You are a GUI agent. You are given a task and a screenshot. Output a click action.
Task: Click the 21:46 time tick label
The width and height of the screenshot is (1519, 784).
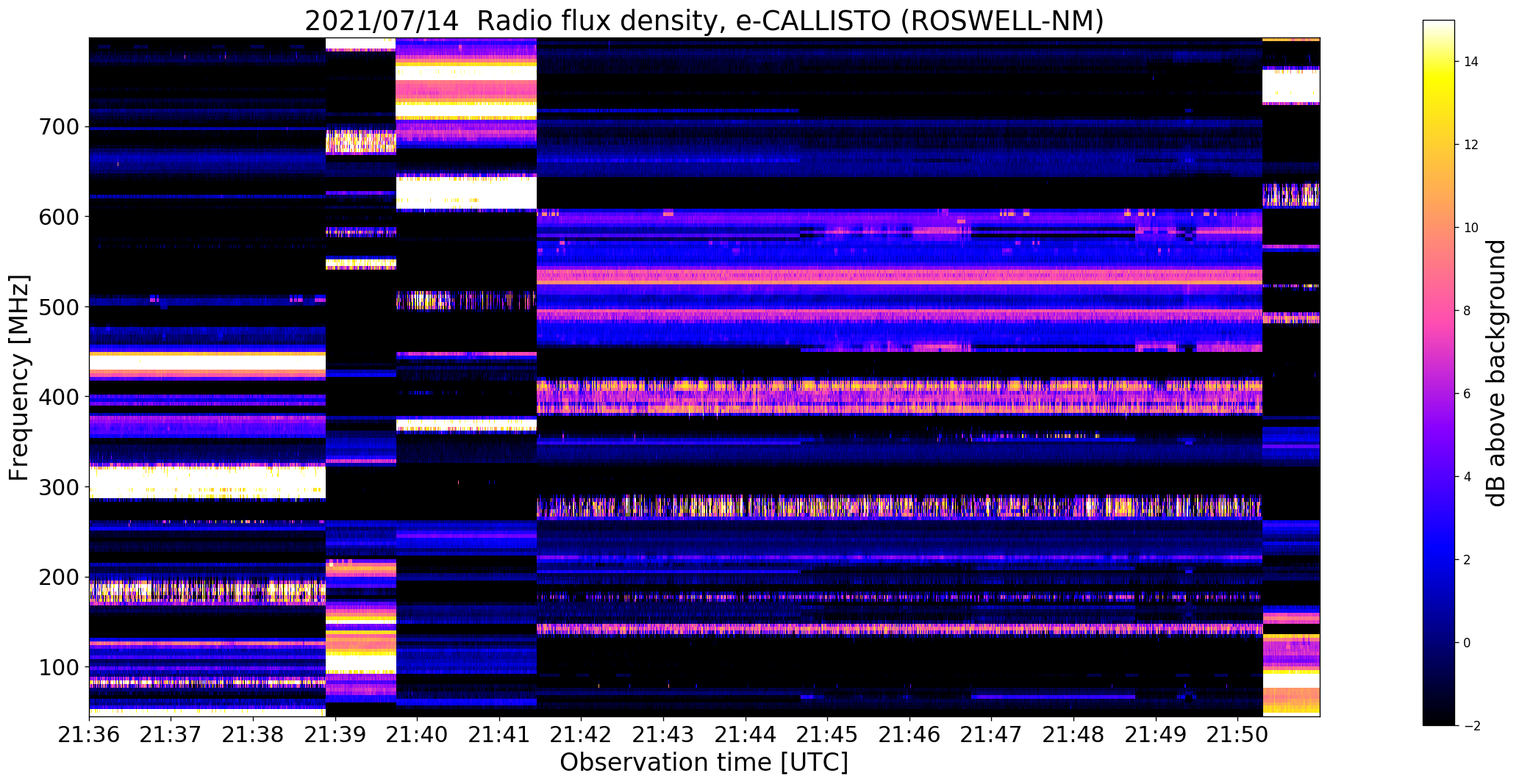click(x=909, y=735)
